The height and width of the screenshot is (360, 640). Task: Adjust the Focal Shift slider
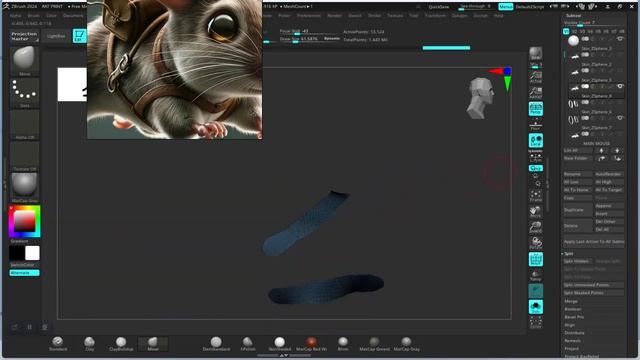click(308, 31)
